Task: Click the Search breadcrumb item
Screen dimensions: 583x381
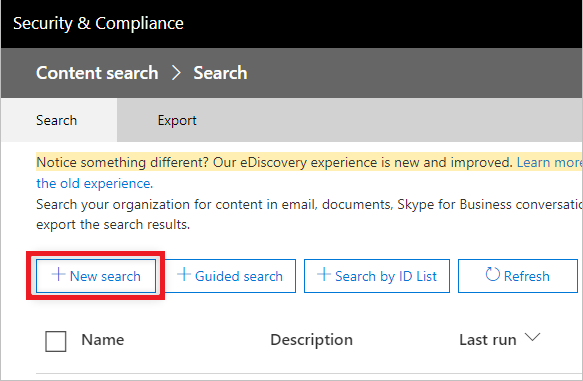Action: tap(220, 73)
